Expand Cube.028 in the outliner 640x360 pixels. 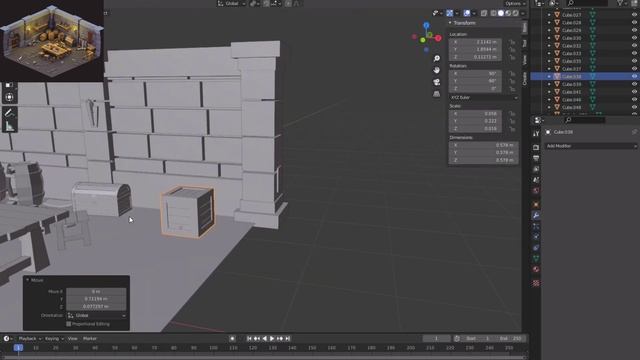(549, 22)
